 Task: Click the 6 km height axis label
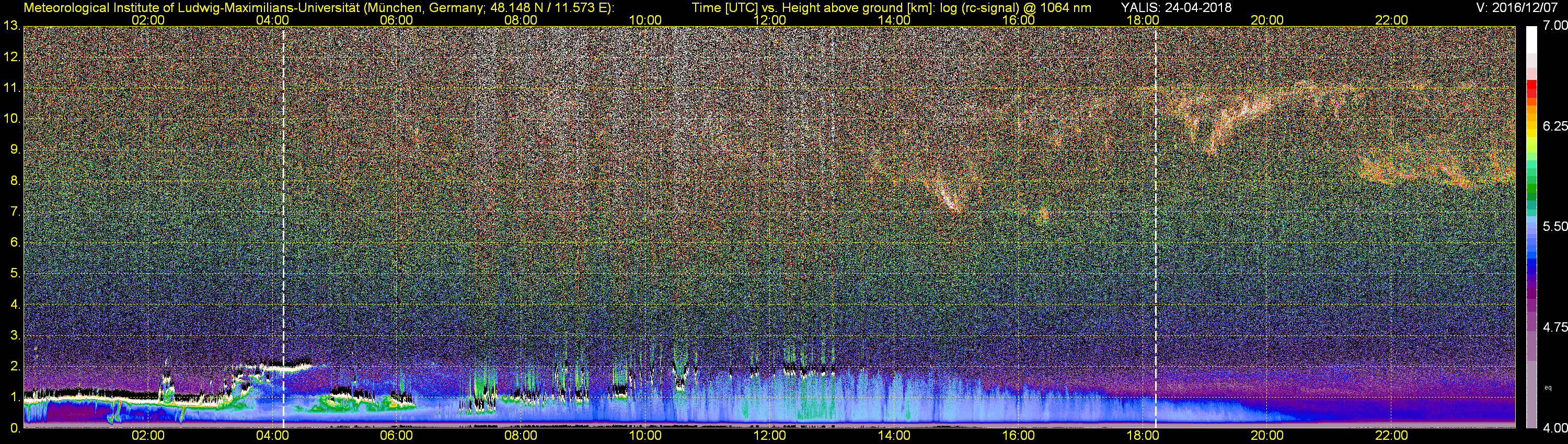coord(15,243)
